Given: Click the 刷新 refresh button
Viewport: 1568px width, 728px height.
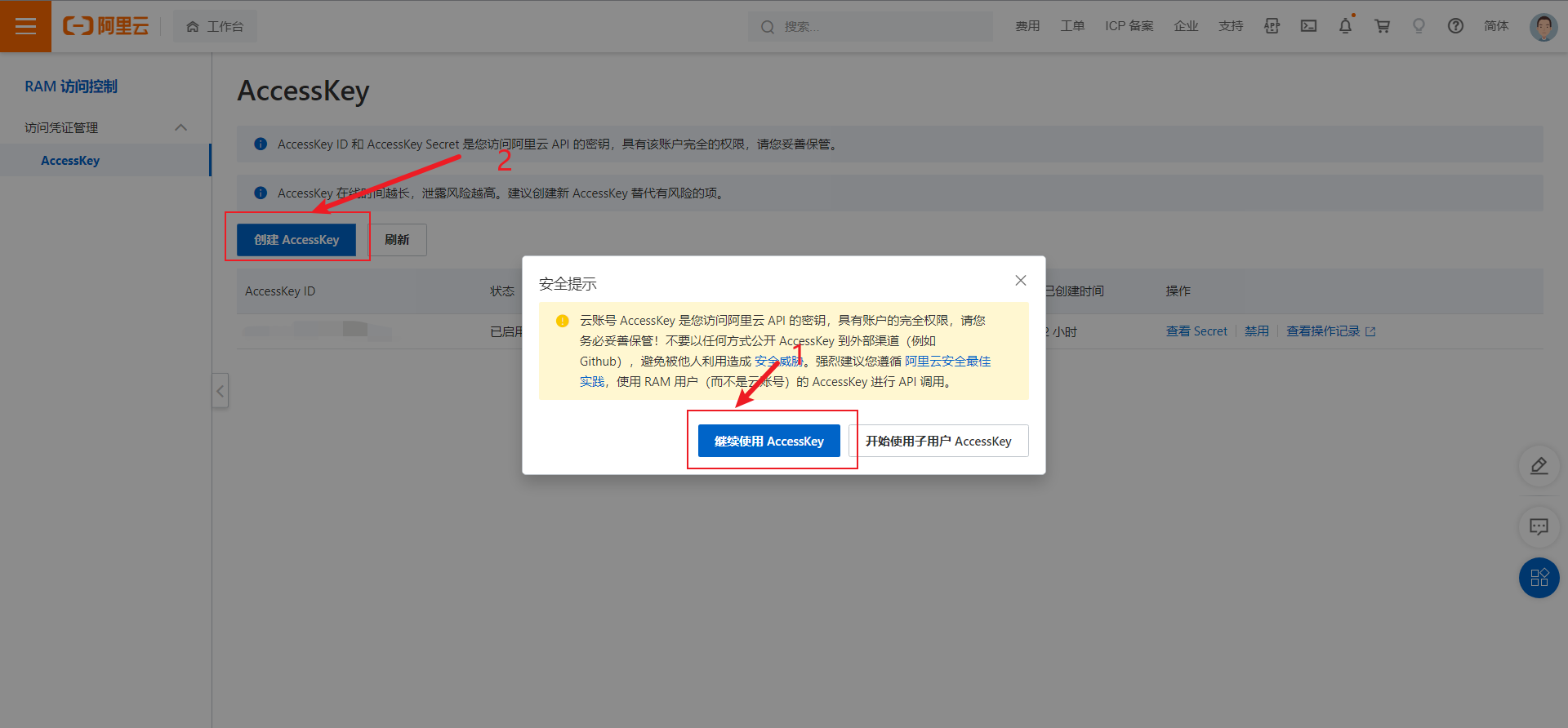Looking at the screenshot, I should pos(397,240).
